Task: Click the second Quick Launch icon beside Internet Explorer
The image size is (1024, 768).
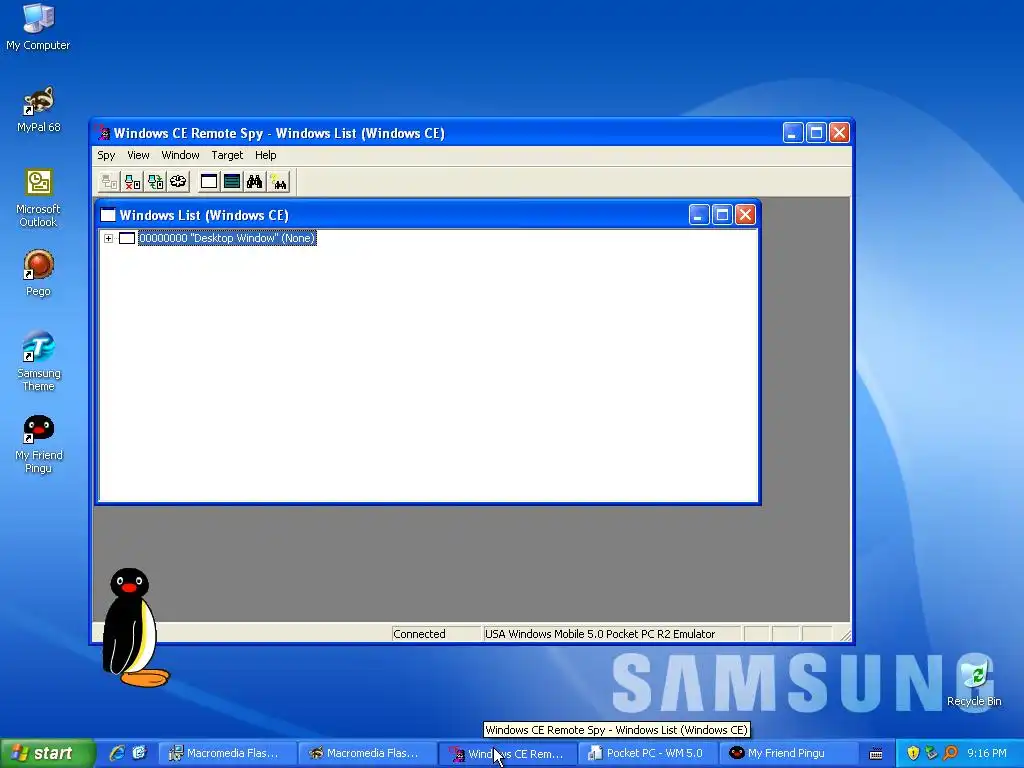Action: 139,753
